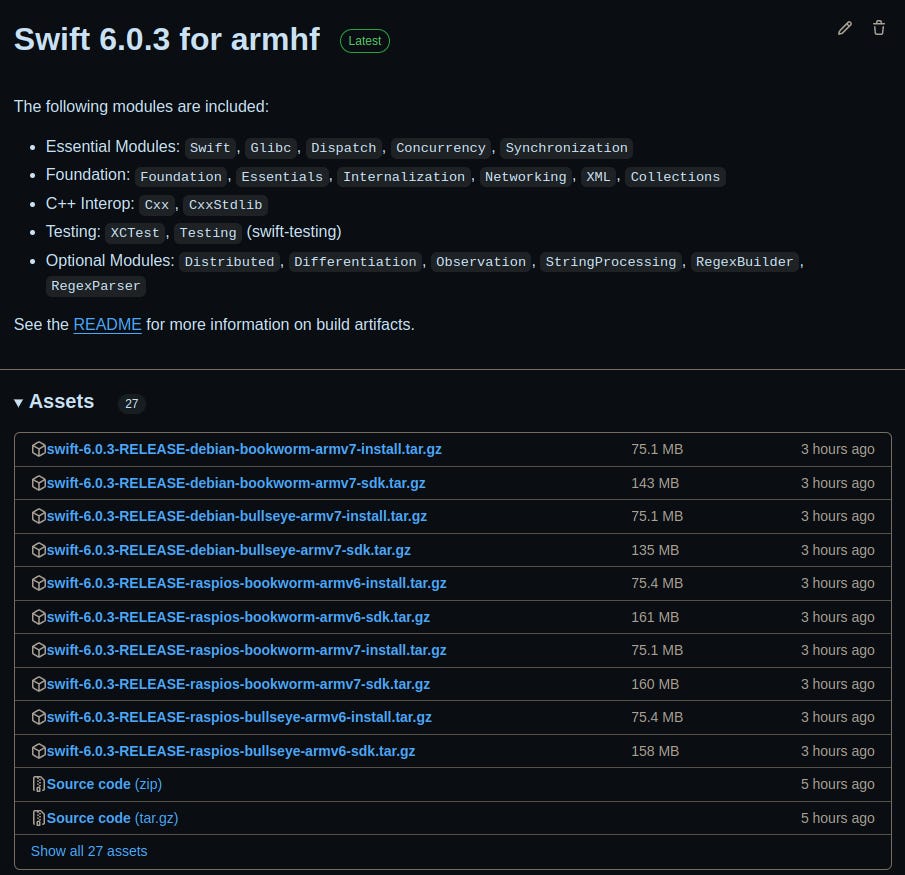Download swift-6.0.3-RELEASE-debian-bullseye-armv7-install.tar.gz
The height and width of the screenshot is (875, 905).
(237, 516)
